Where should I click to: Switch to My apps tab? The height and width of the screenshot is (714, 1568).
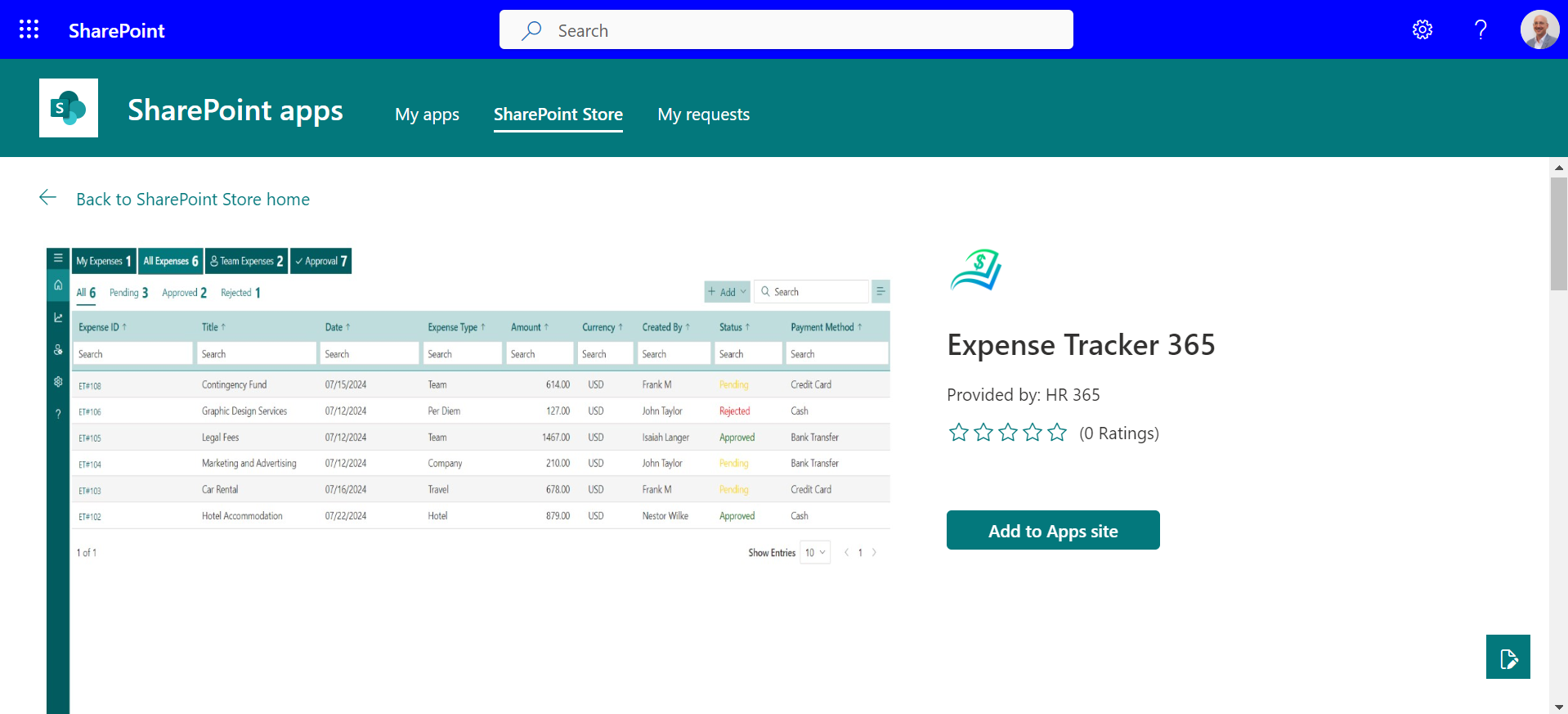[427, 115]
